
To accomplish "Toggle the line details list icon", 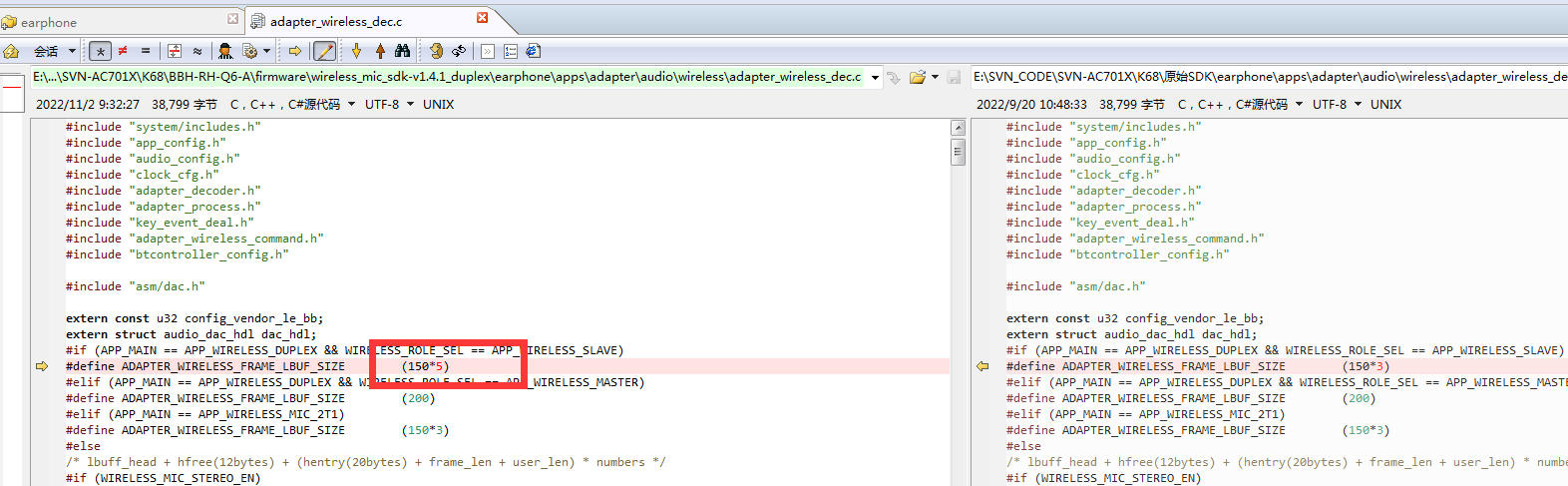I will 511,51.
